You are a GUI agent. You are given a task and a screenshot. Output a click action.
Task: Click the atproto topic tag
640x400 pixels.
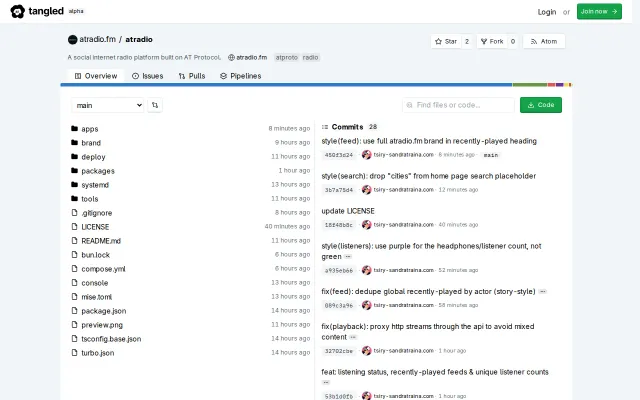287,58
